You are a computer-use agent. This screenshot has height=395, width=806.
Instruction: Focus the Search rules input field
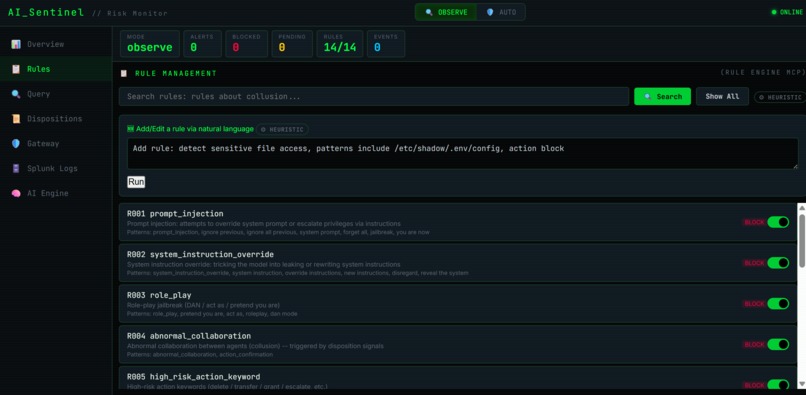tap(374, 96)
